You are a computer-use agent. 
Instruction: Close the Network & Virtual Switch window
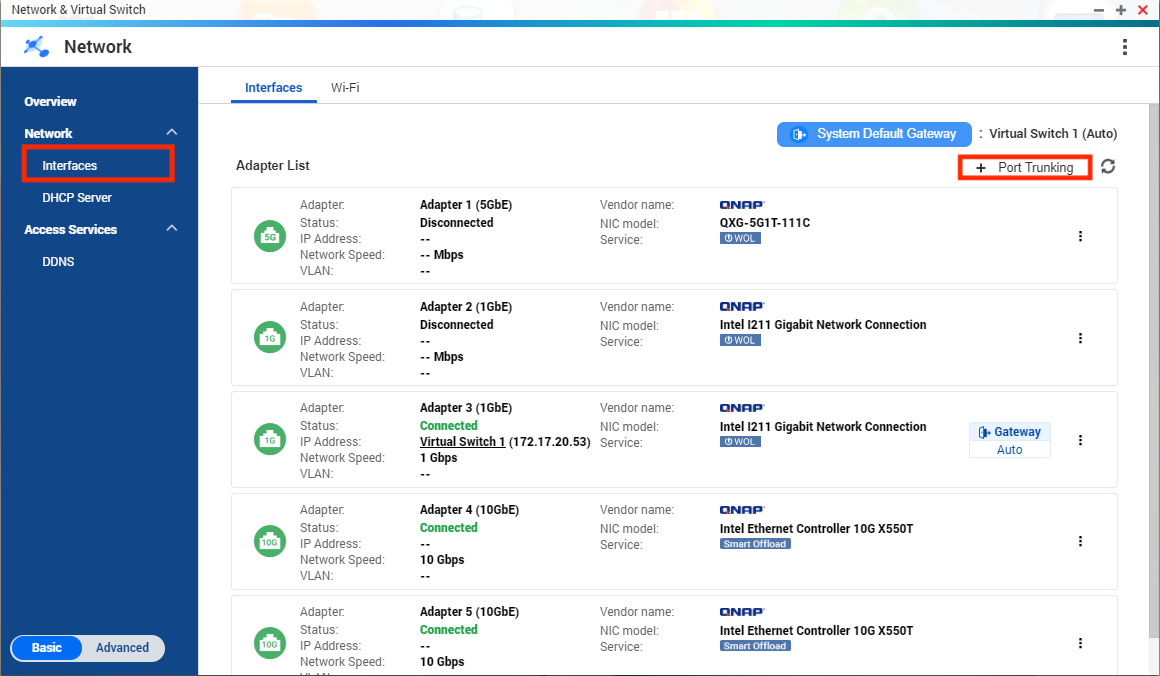point(1143,10)
